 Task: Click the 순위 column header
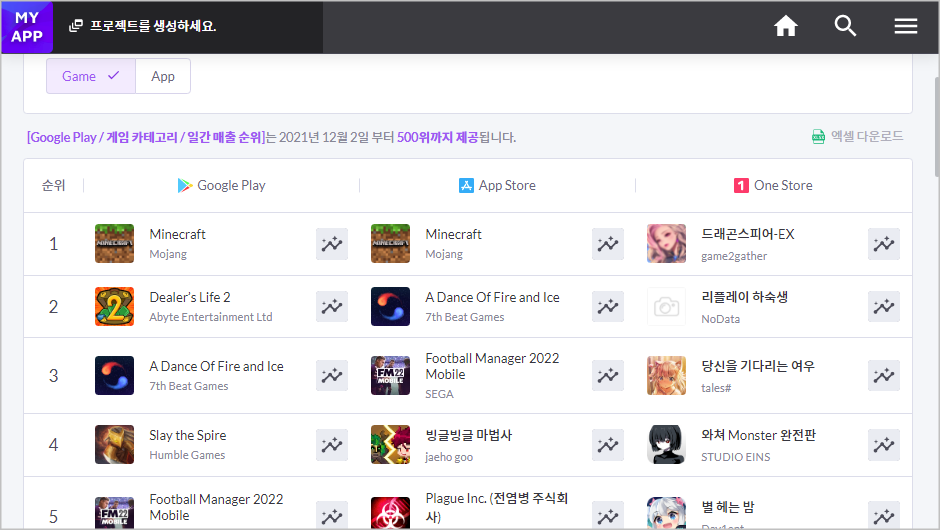point(53,185)
